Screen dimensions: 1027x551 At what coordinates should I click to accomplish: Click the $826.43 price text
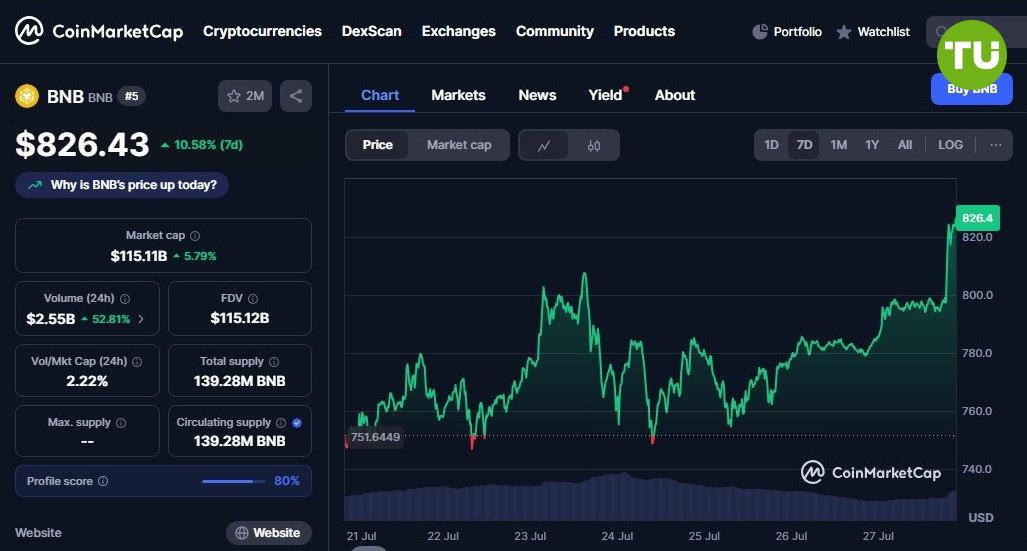83,144
